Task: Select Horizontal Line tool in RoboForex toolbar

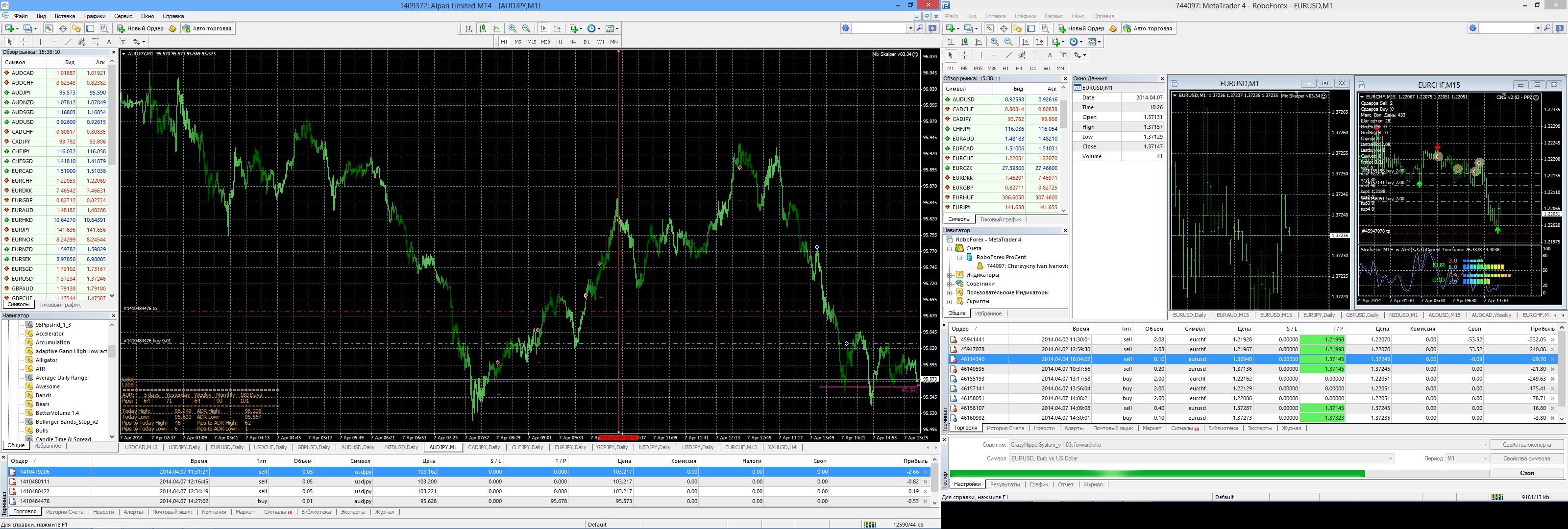Action: 995,55
